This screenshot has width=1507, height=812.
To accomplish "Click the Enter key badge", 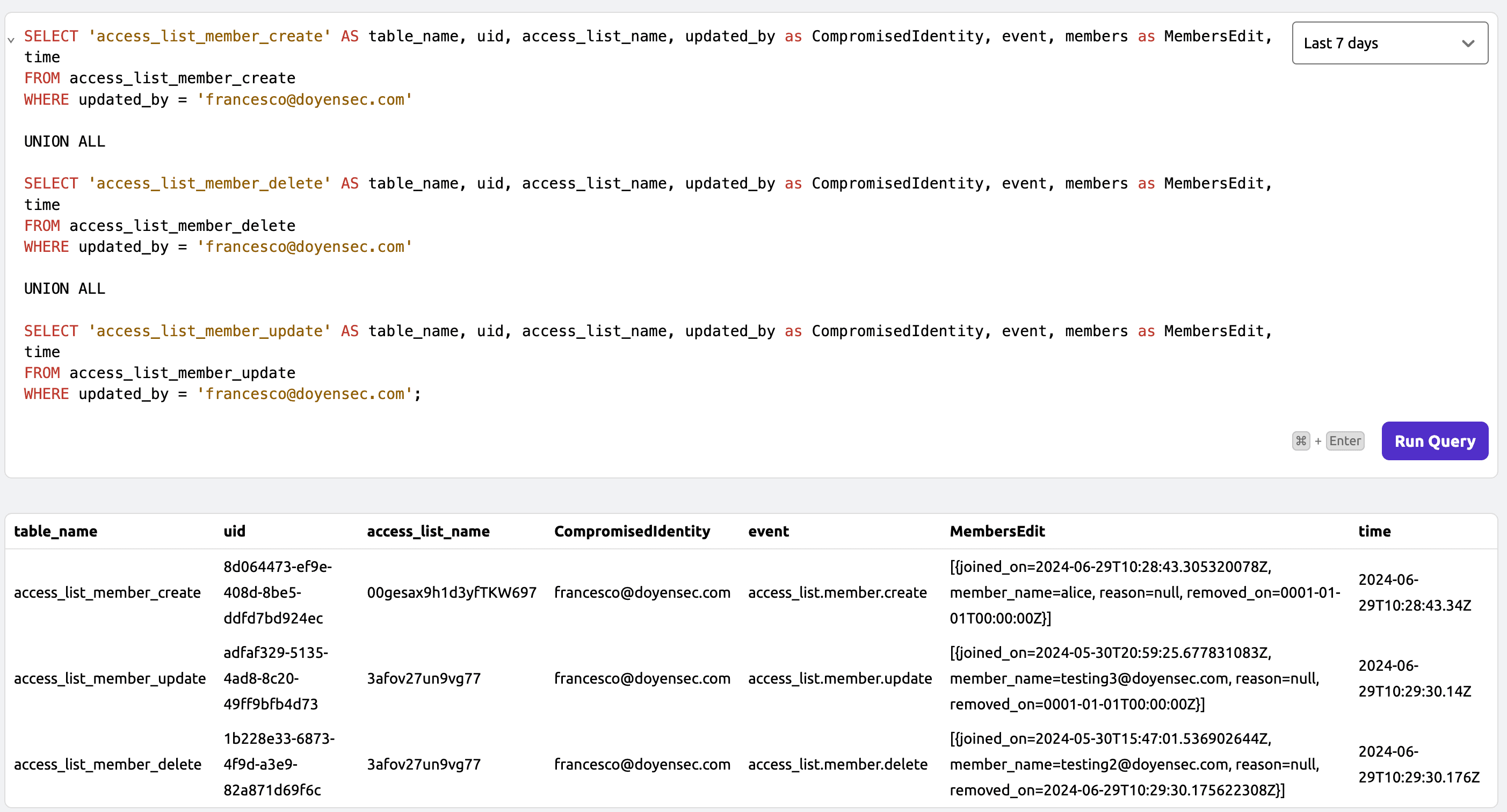I will click(1345, 440).
